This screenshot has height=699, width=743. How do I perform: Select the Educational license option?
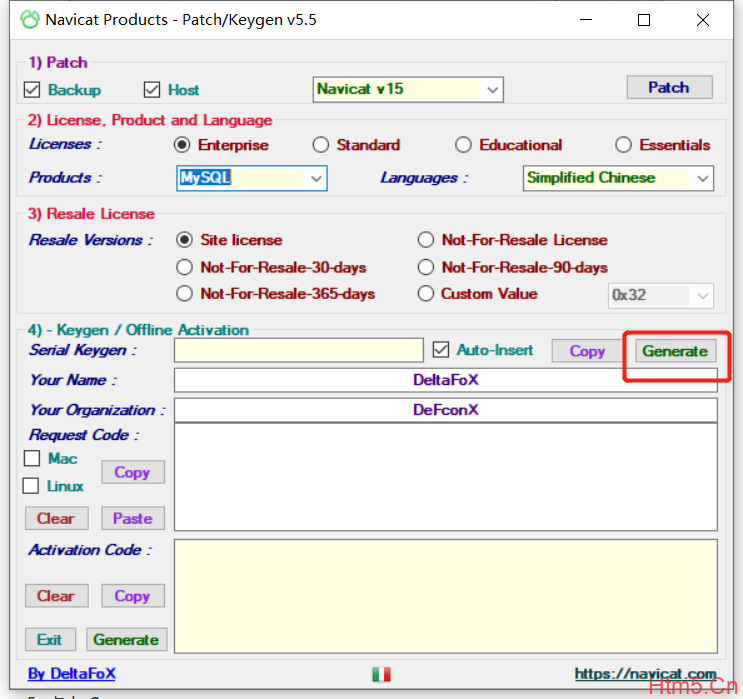pos(463,145)
